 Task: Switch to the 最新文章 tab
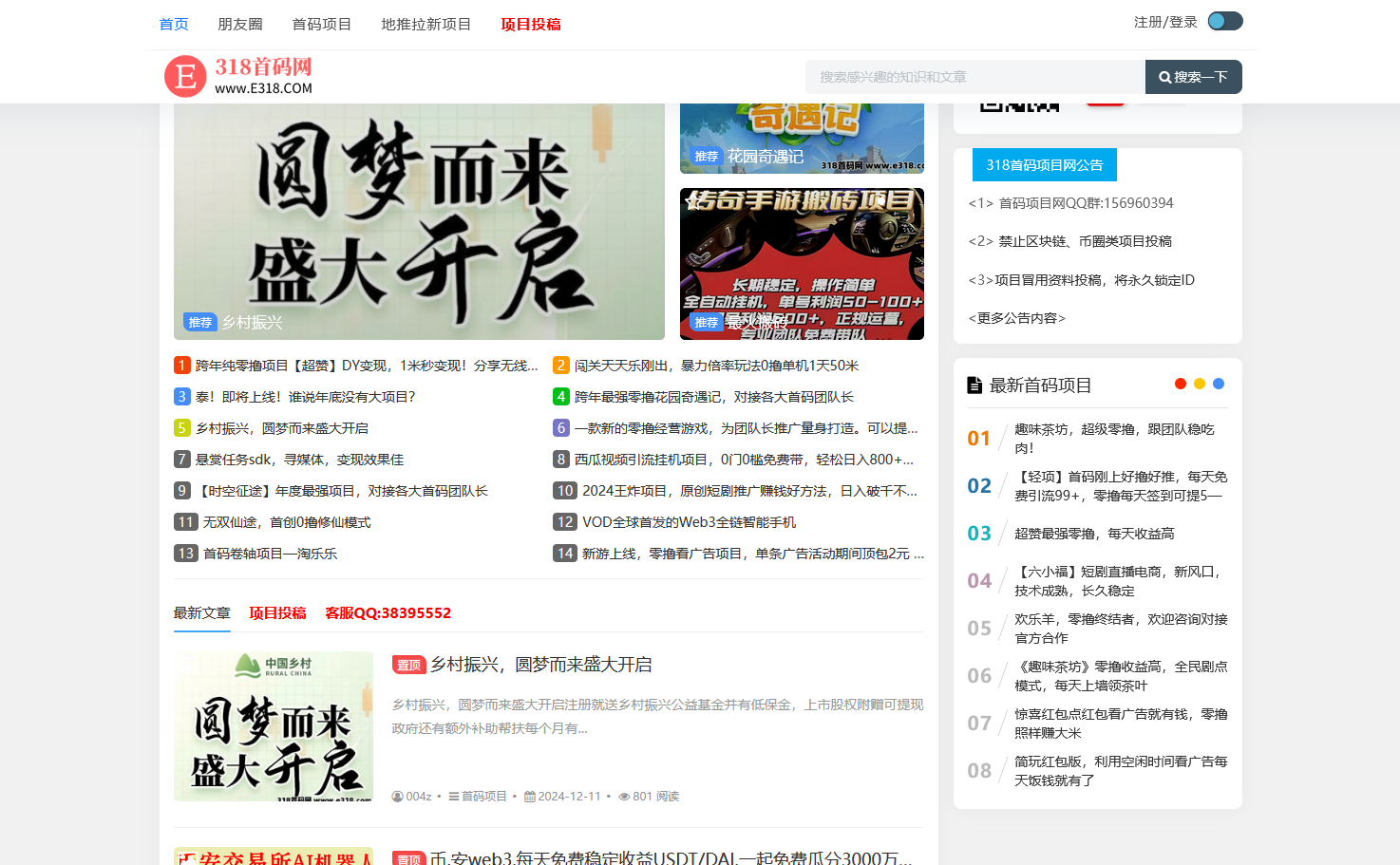[x=201, y=613]
